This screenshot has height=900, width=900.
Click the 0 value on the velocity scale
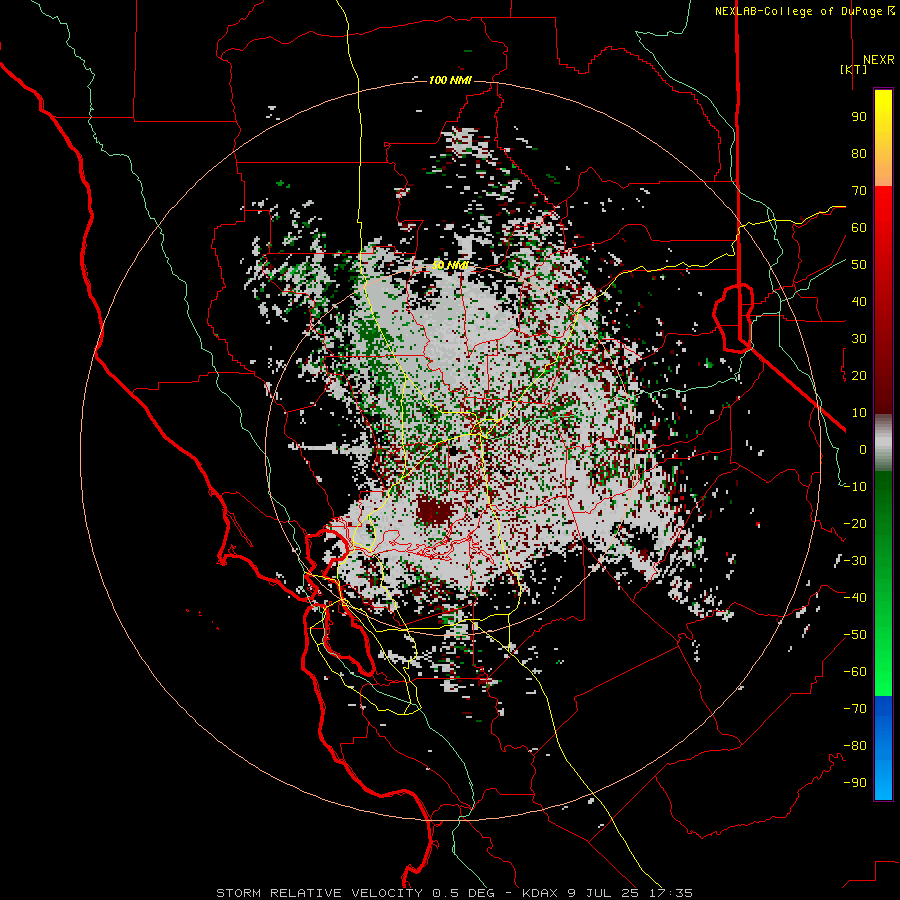pos(863,449)
